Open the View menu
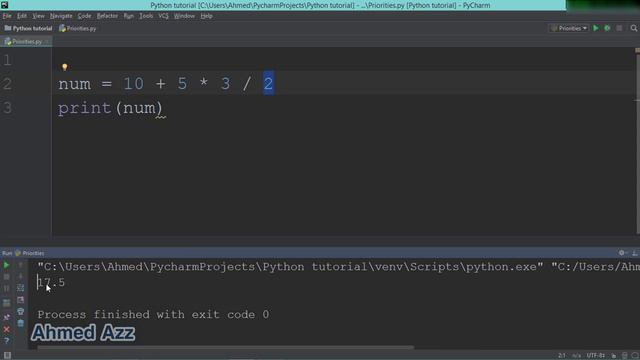The height and width of the screenshot is (360, 640). click(38, 16)
